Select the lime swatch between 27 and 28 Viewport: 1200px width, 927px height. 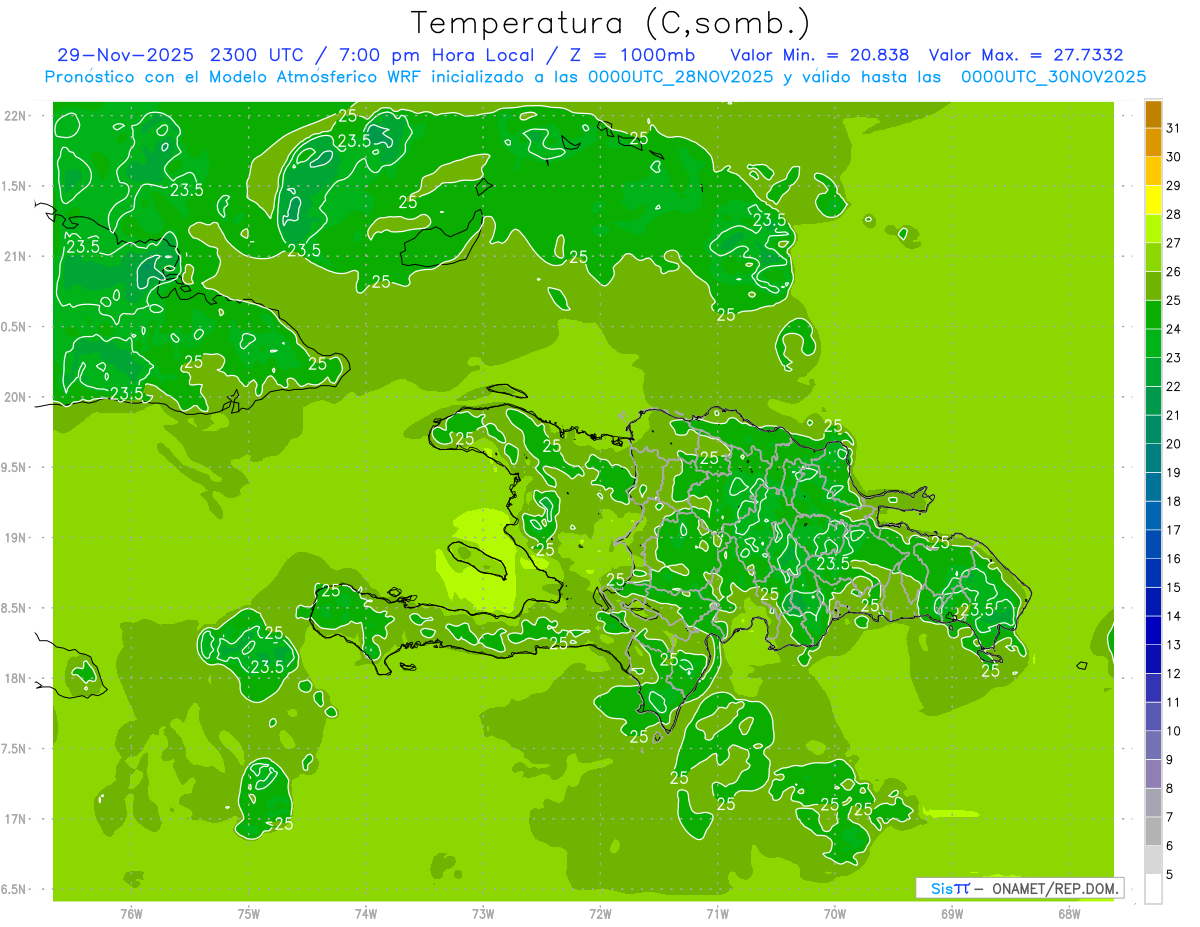1153,229
